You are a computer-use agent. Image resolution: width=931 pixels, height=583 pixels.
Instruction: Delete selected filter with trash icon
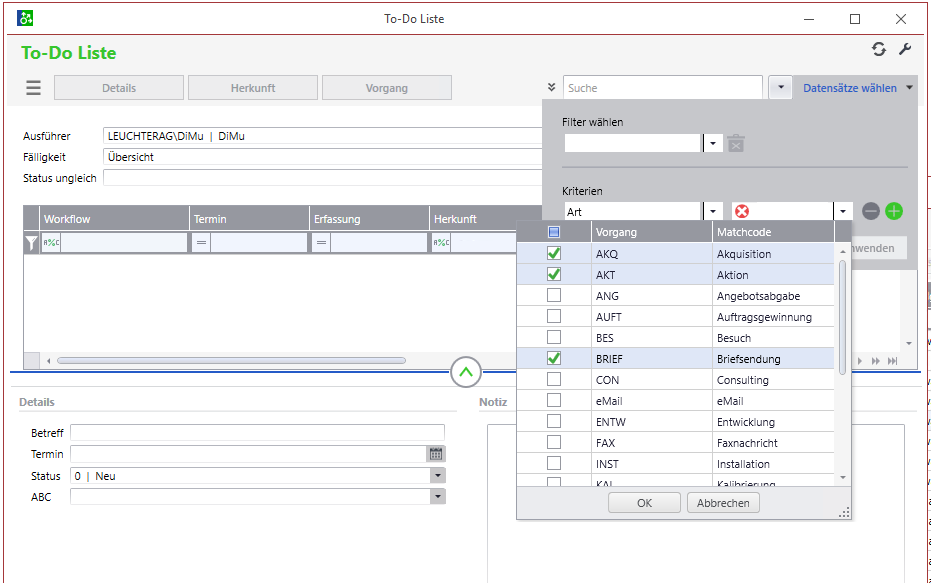(736, 143)
